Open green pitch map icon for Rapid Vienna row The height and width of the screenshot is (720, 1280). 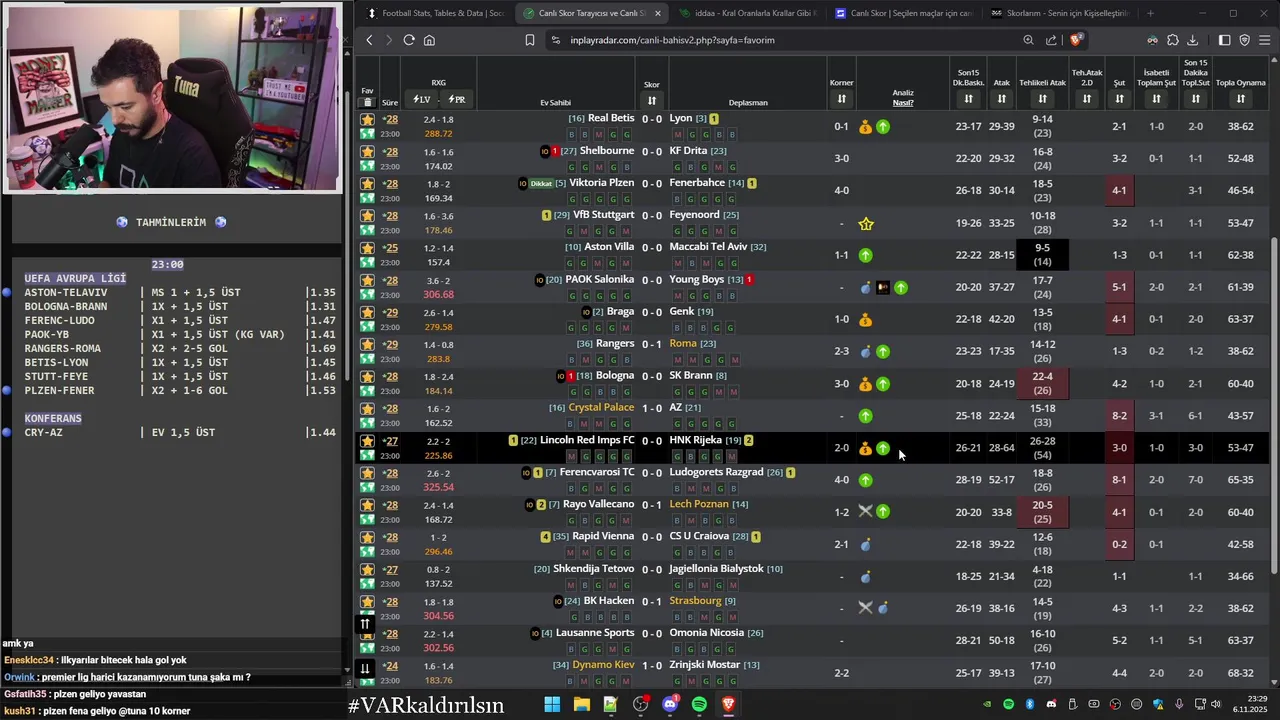coord(367,552)
